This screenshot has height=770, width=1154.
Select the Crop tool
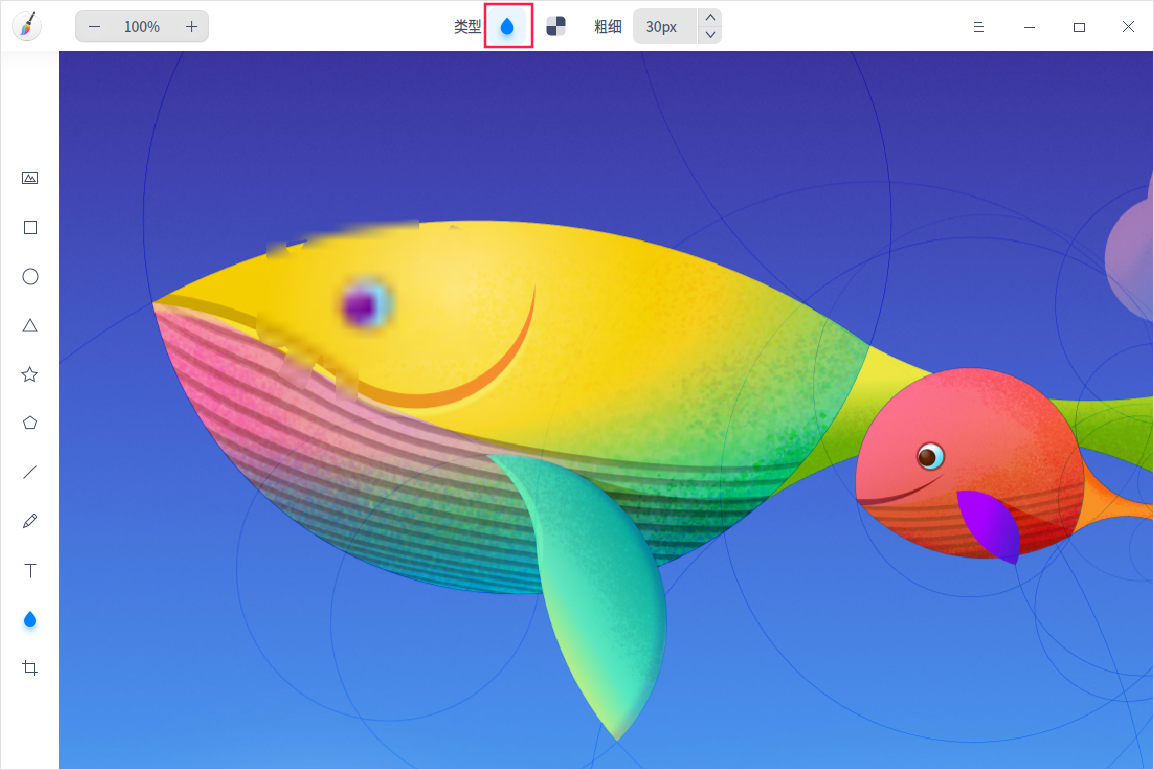click(x=30, y=668)
